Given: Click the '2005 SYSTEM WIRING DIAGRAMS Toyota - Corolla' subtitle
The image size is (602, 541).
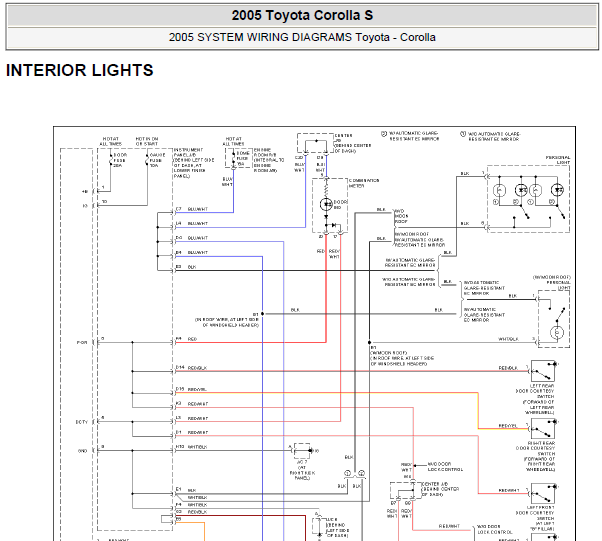Looking at the screenshot, I should (302, 37).
